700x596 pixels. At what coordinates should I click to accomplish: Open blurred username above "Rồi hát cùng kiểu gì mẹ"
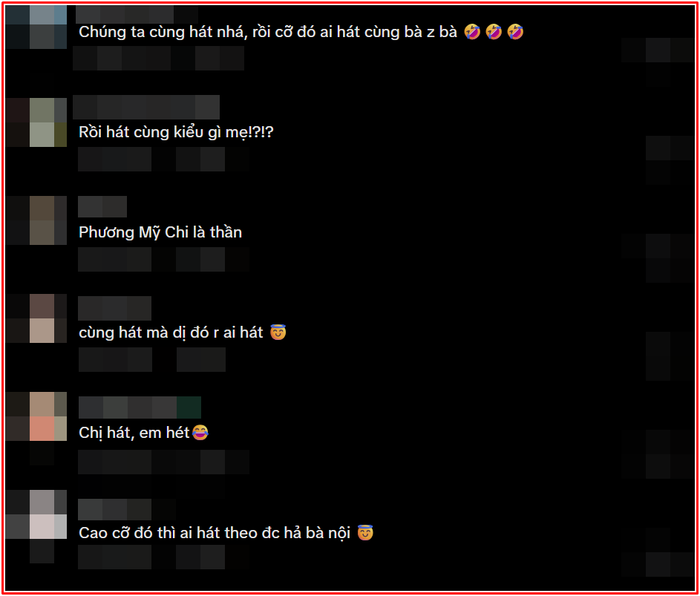coord(146,107)
